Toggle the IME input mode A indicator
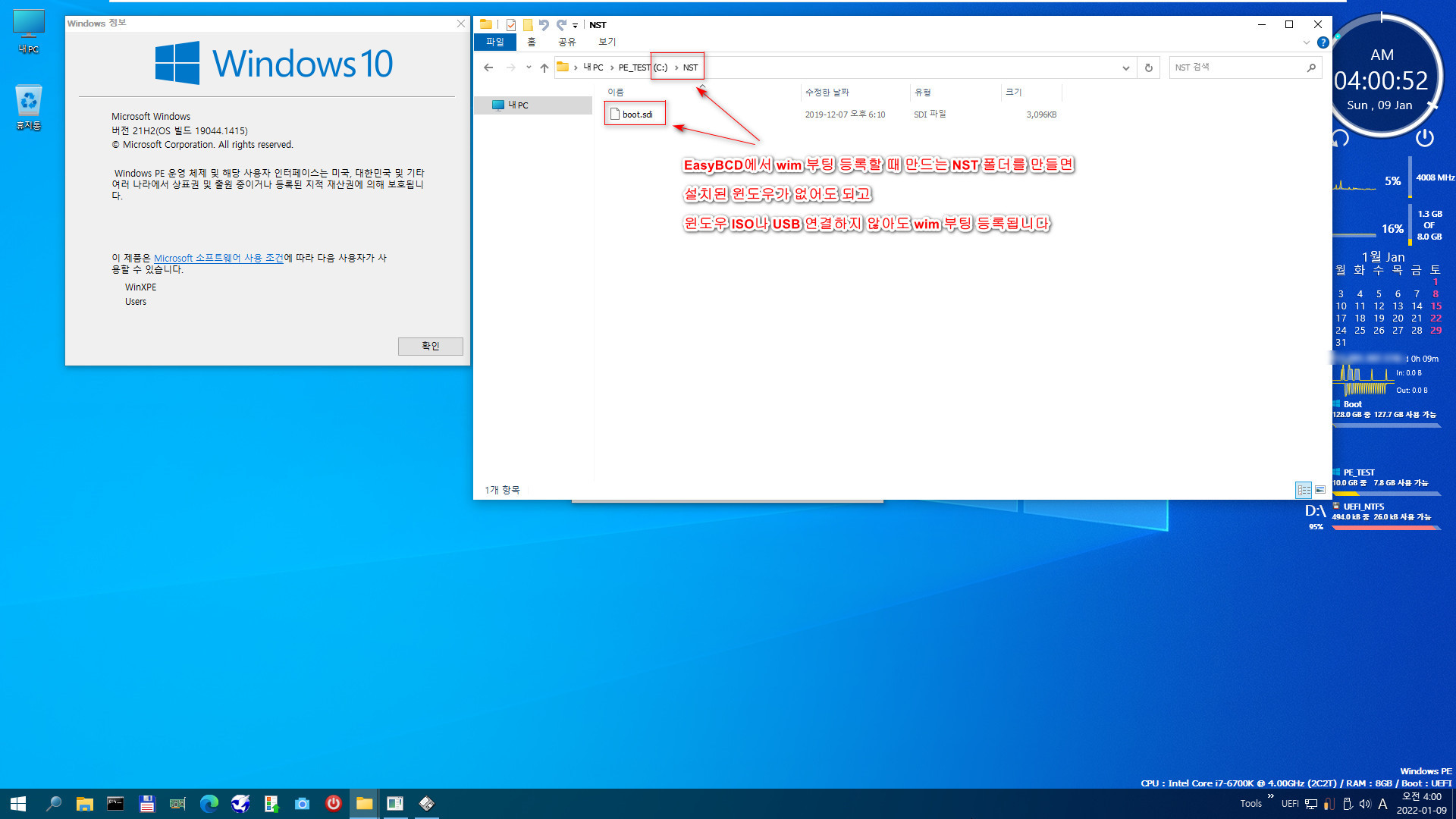Image resolution: width=1456 pixels, height=819 pixels. point(1382,804)
